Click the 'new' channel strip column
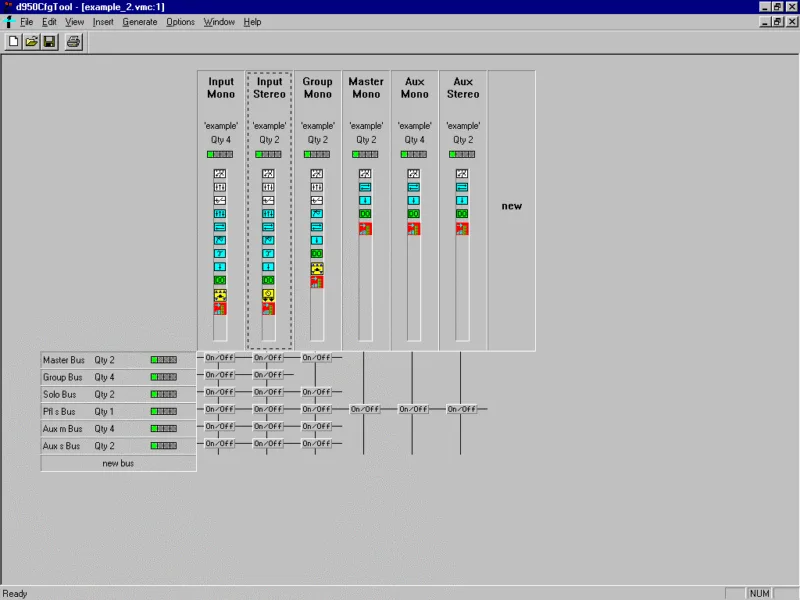Viewport: 800px width, 600px height. click(x=512, y=210)
